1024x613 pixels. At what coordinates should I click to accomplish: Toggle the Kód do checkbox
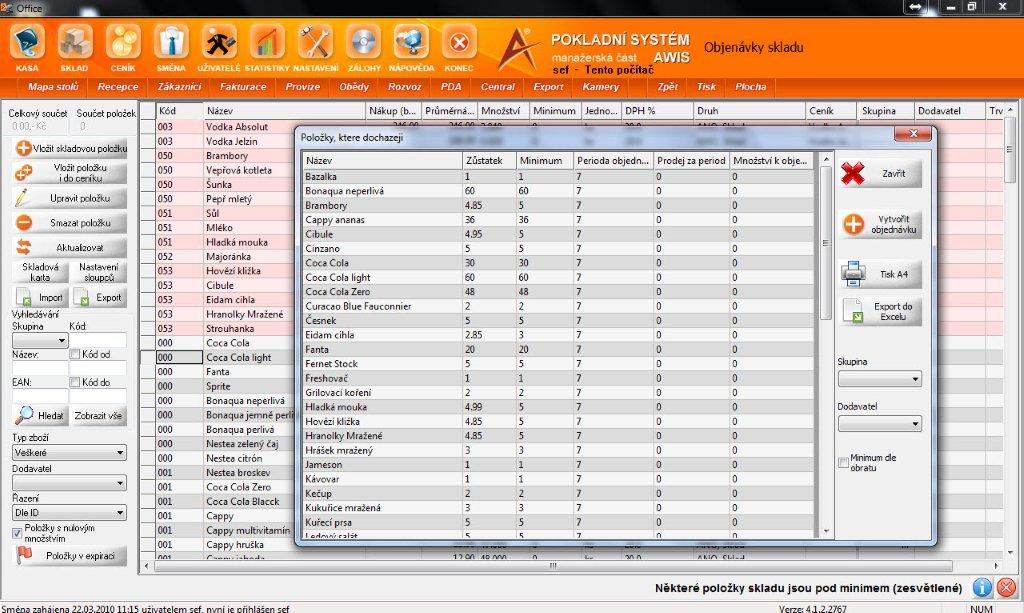[x=74, y=382]
